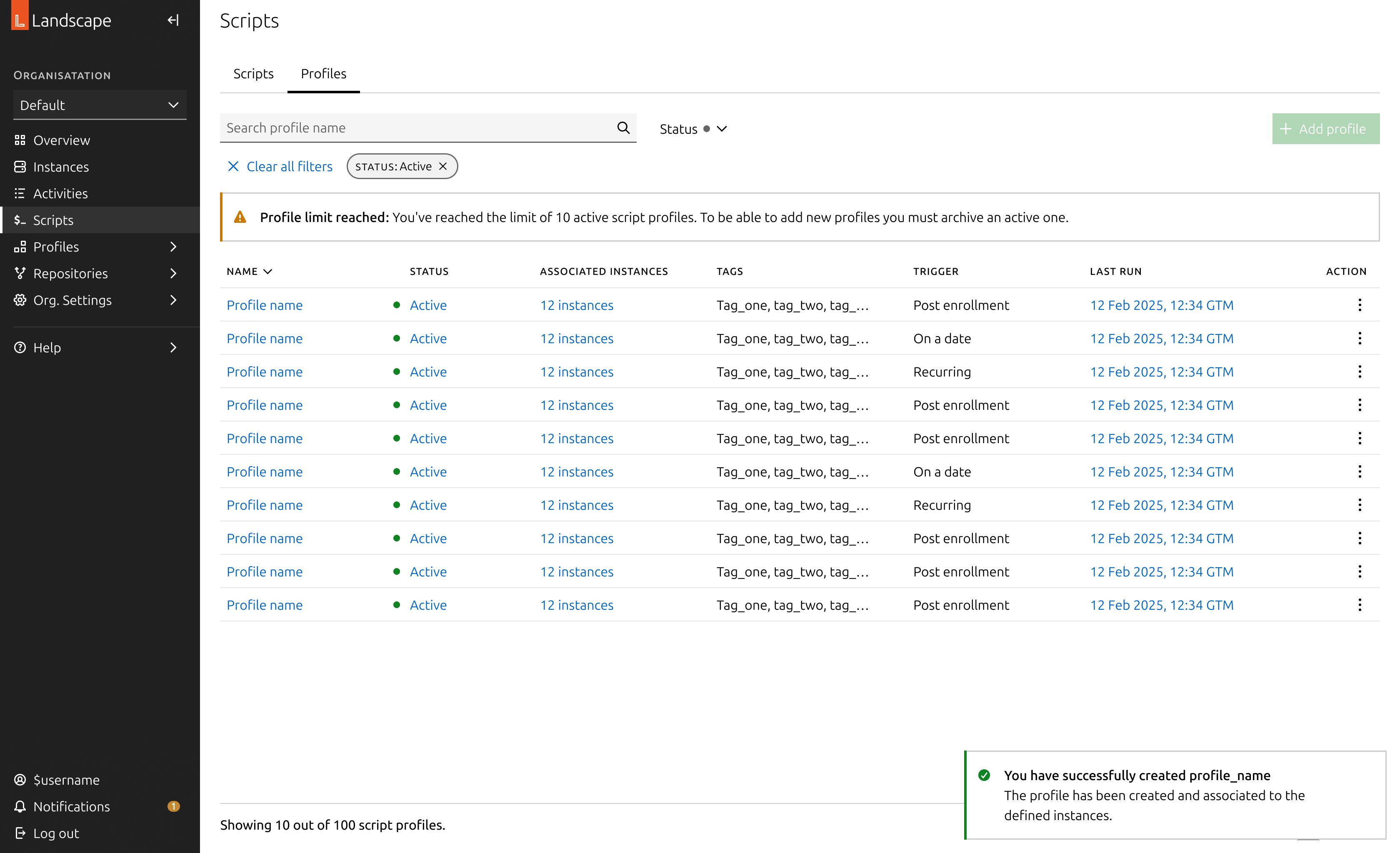
Task: Click Log out
Action: tap(56, 833)
